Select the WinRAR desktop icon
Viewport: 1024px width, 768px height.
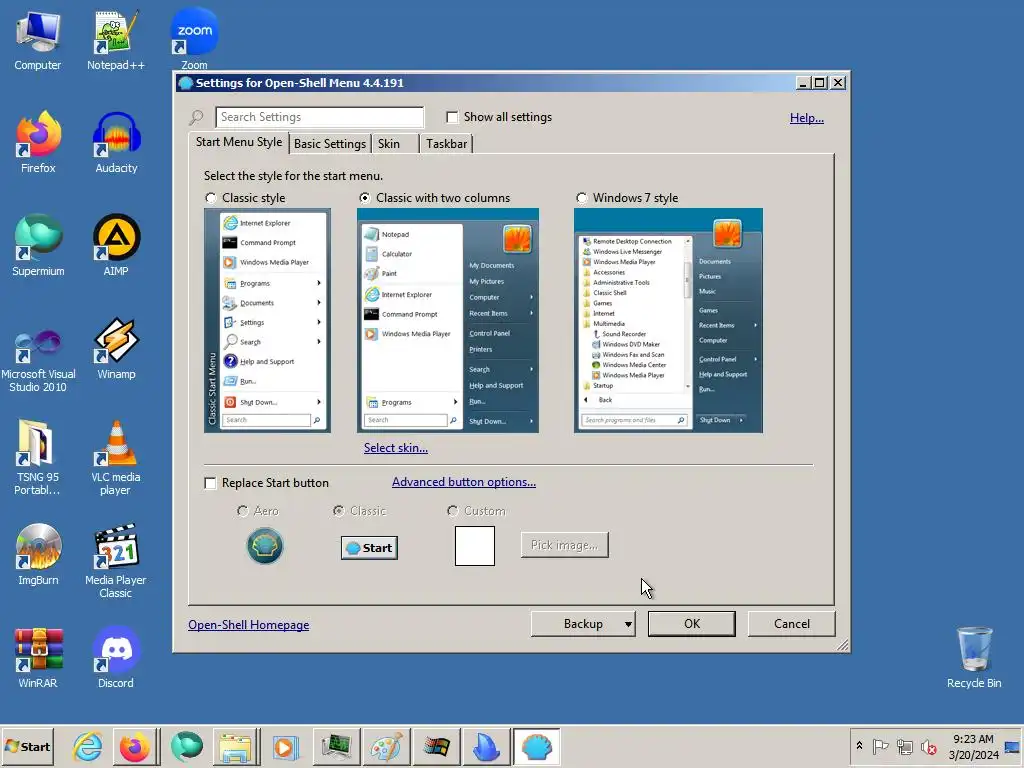(38, 658)
